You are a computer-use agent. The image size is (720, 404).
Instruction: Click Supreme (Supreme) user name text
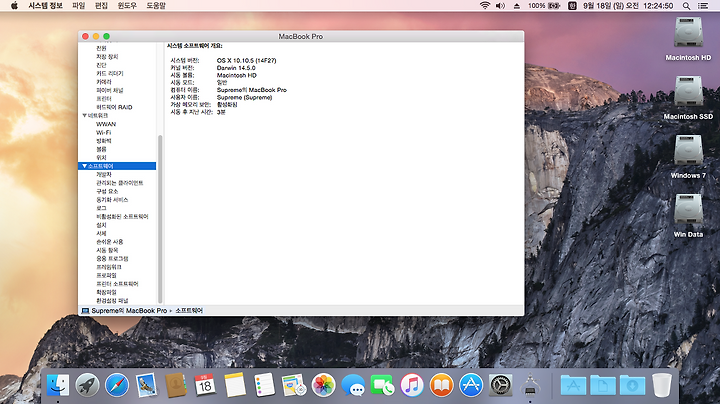tap(244, 97)
